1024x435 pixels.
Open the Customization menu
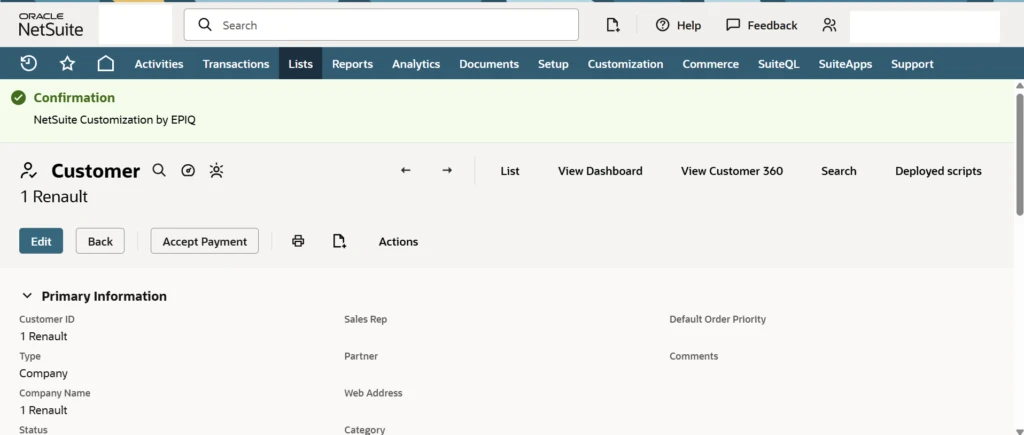point(625,64)
